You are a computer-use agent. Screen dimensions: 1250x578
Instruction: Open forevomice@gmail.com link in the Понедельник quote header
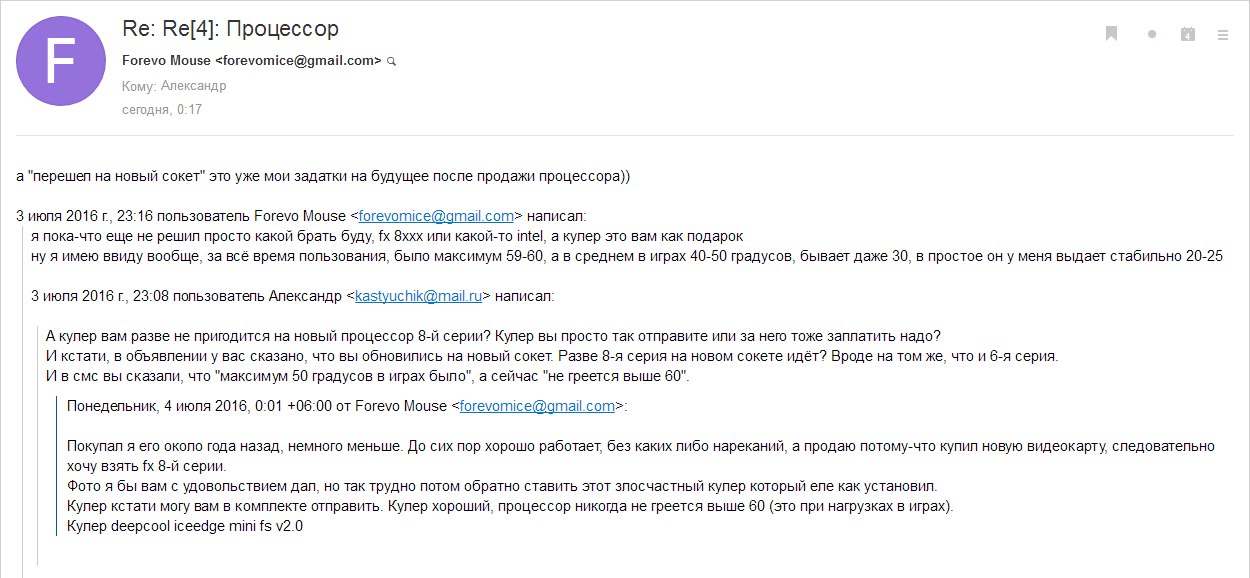click(537, 406)
